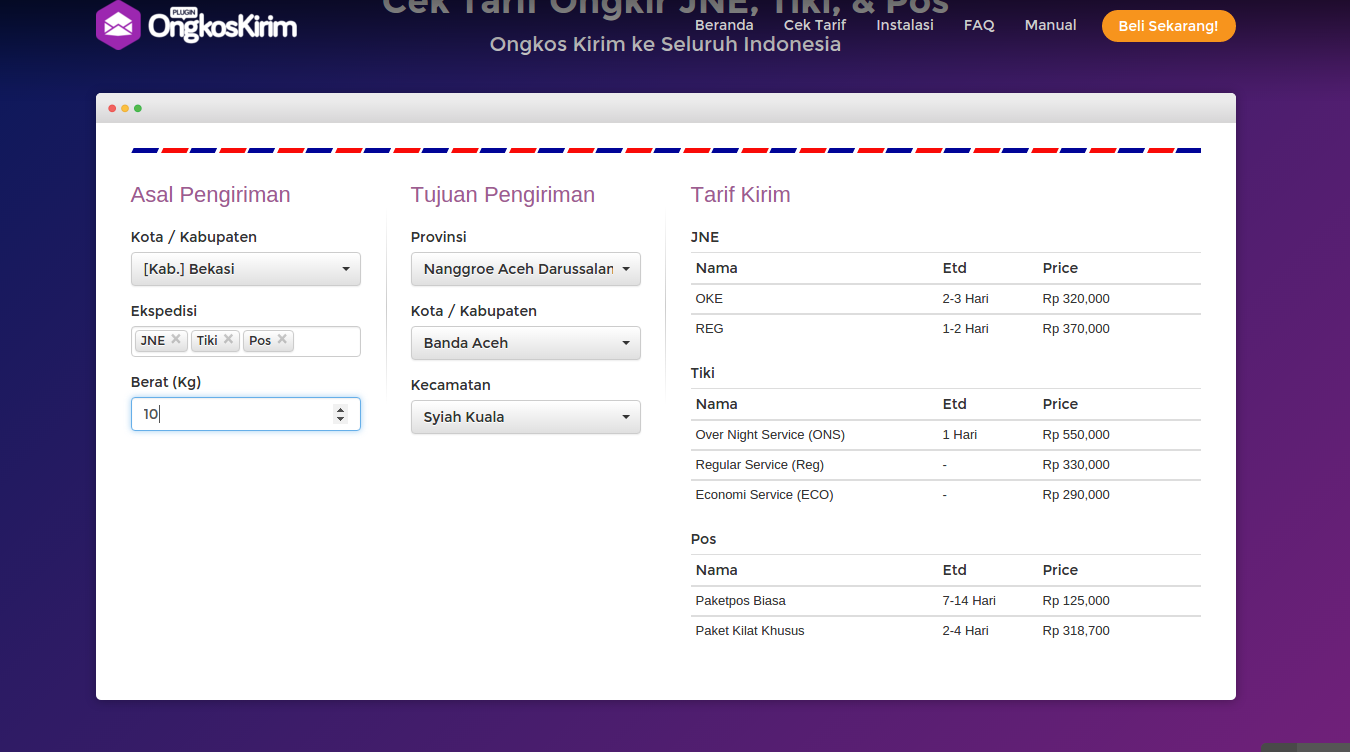This screenshot has height=752, width=1350.
Task: Click the OngkosKirim envelope logo
Action: coord(196,25)
